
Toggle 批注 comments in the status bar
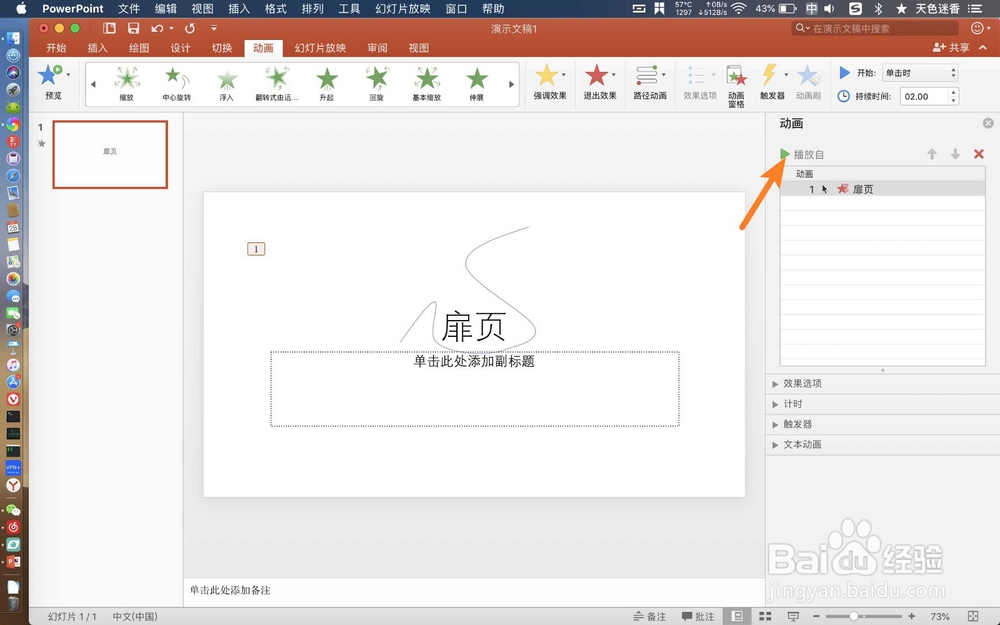(x=698, y=616)
